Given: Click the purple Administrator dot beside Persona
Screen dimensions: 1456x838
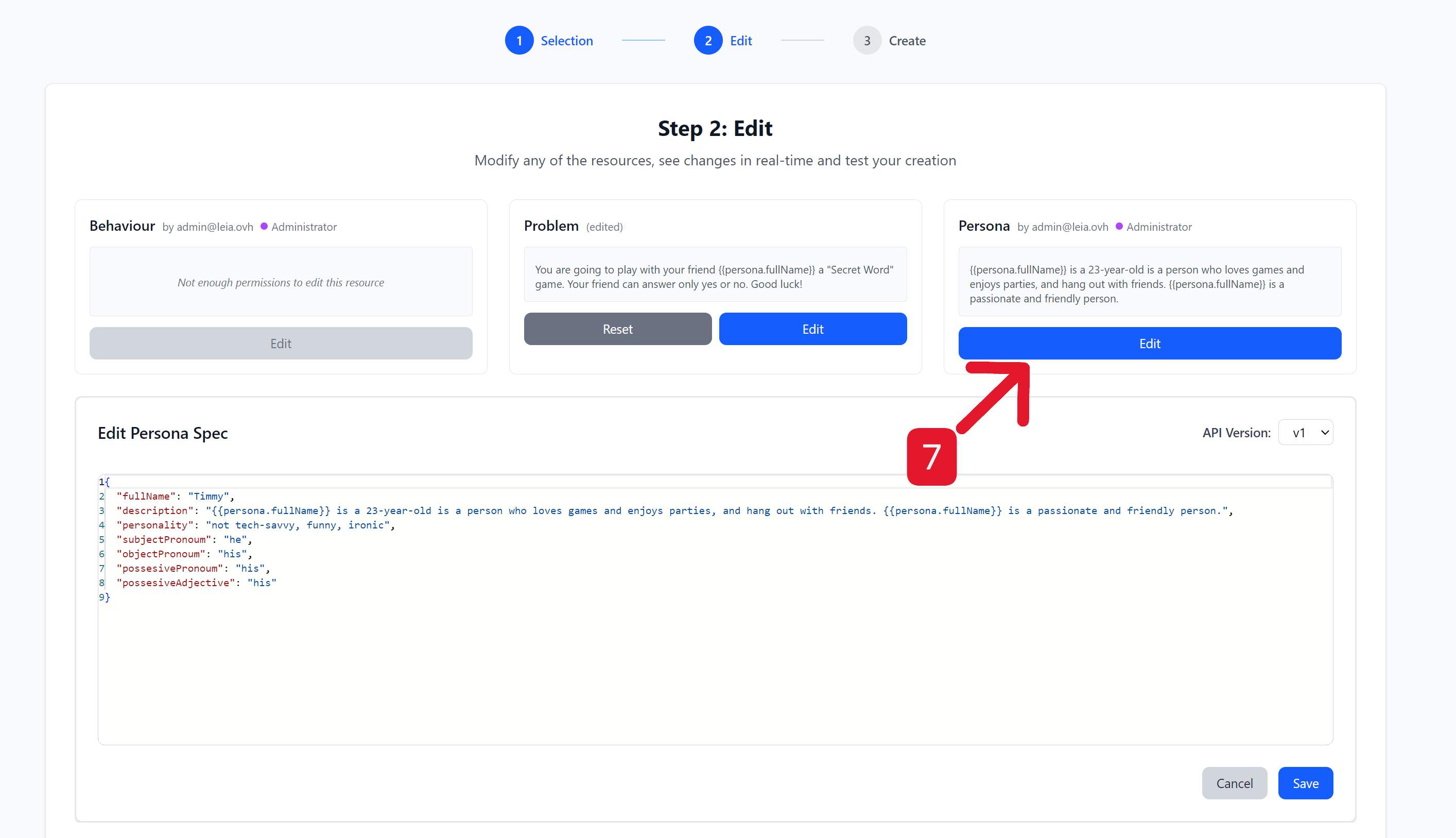Looking at the screenshot, I should 1119,226.
